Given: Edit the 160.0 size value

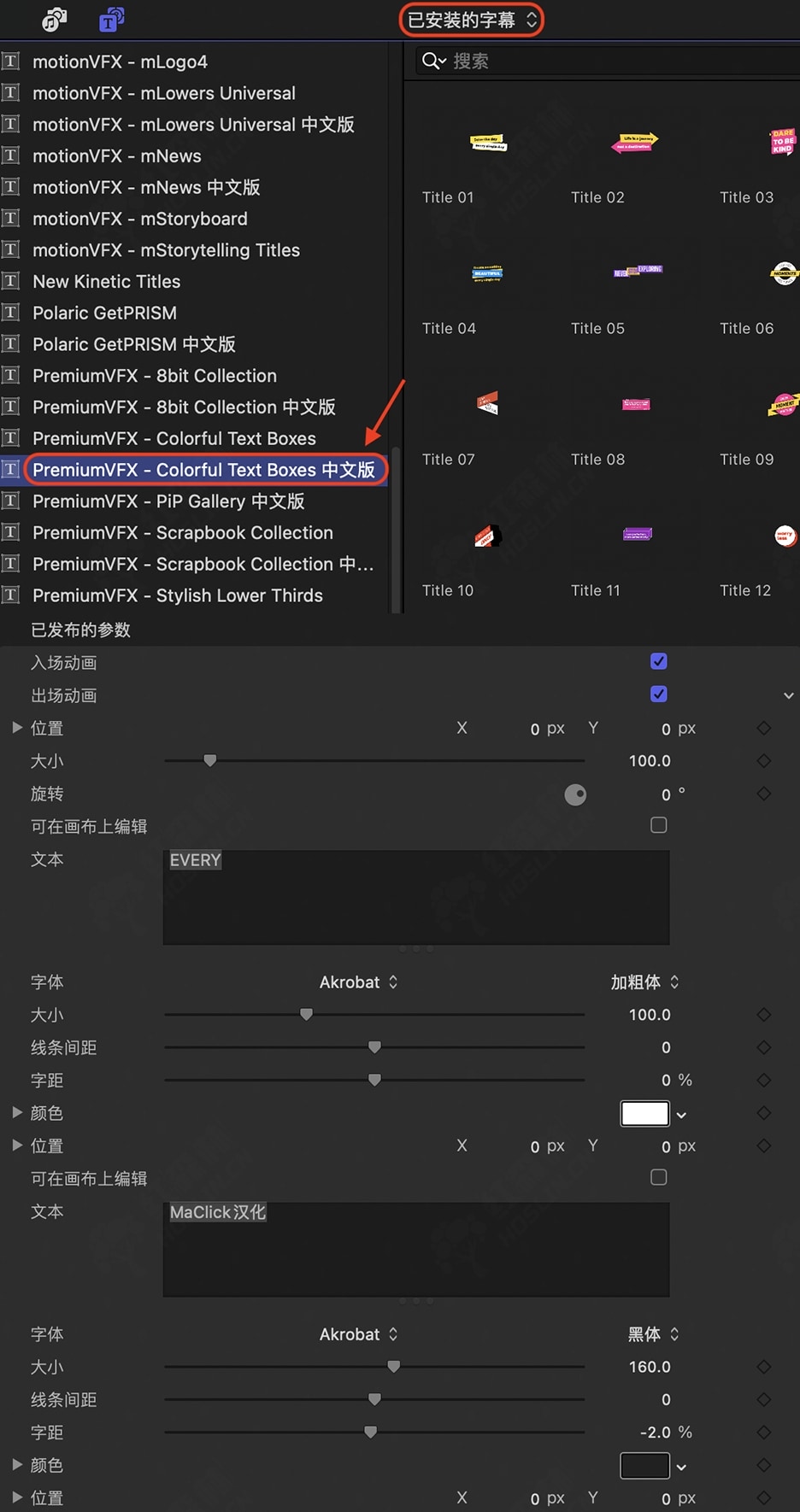Looking at the screenshot, I should click(650, 1367).
